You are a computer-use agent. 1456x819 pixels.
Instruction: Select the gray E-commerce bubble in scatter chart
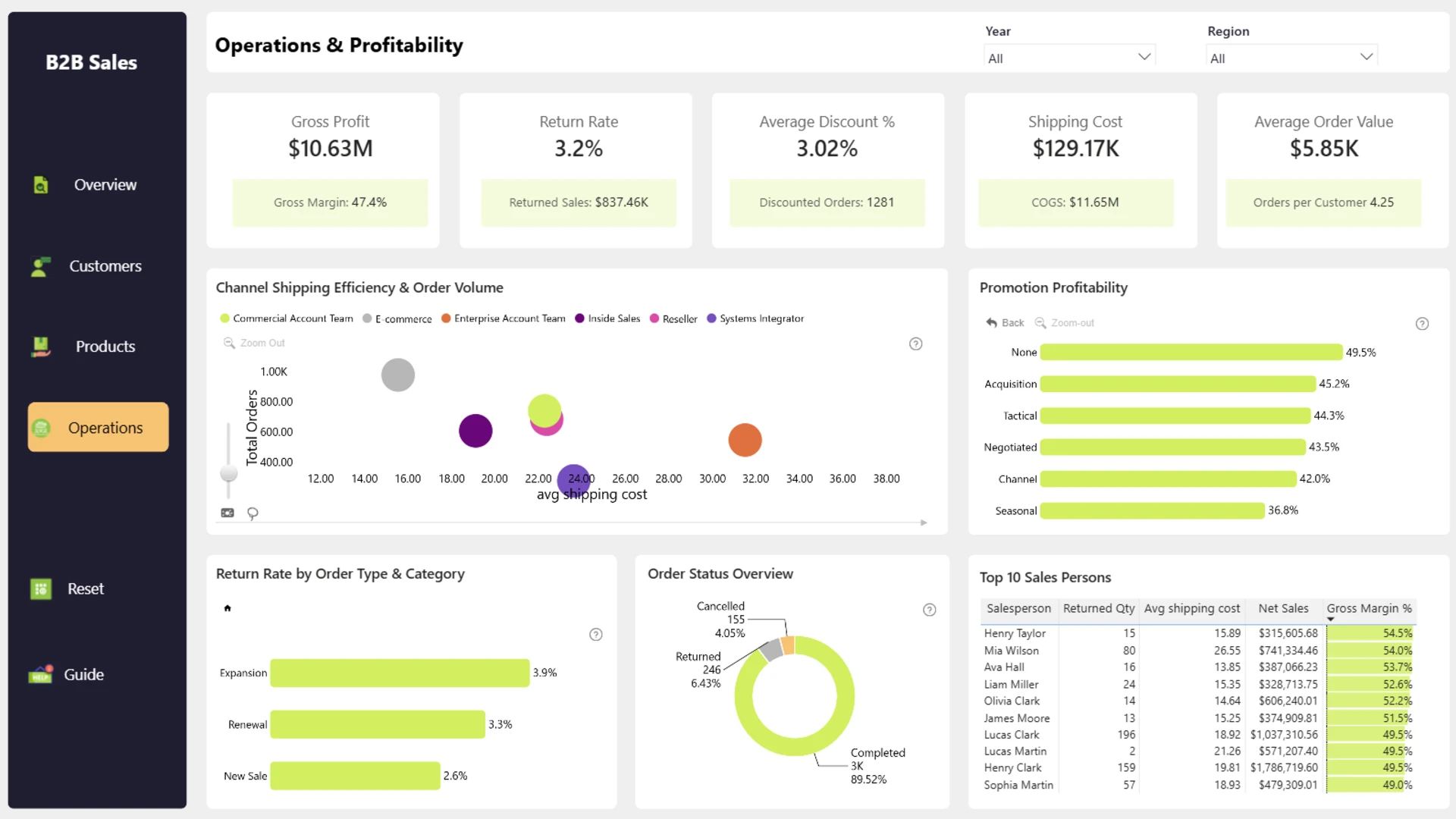(398, 375)
